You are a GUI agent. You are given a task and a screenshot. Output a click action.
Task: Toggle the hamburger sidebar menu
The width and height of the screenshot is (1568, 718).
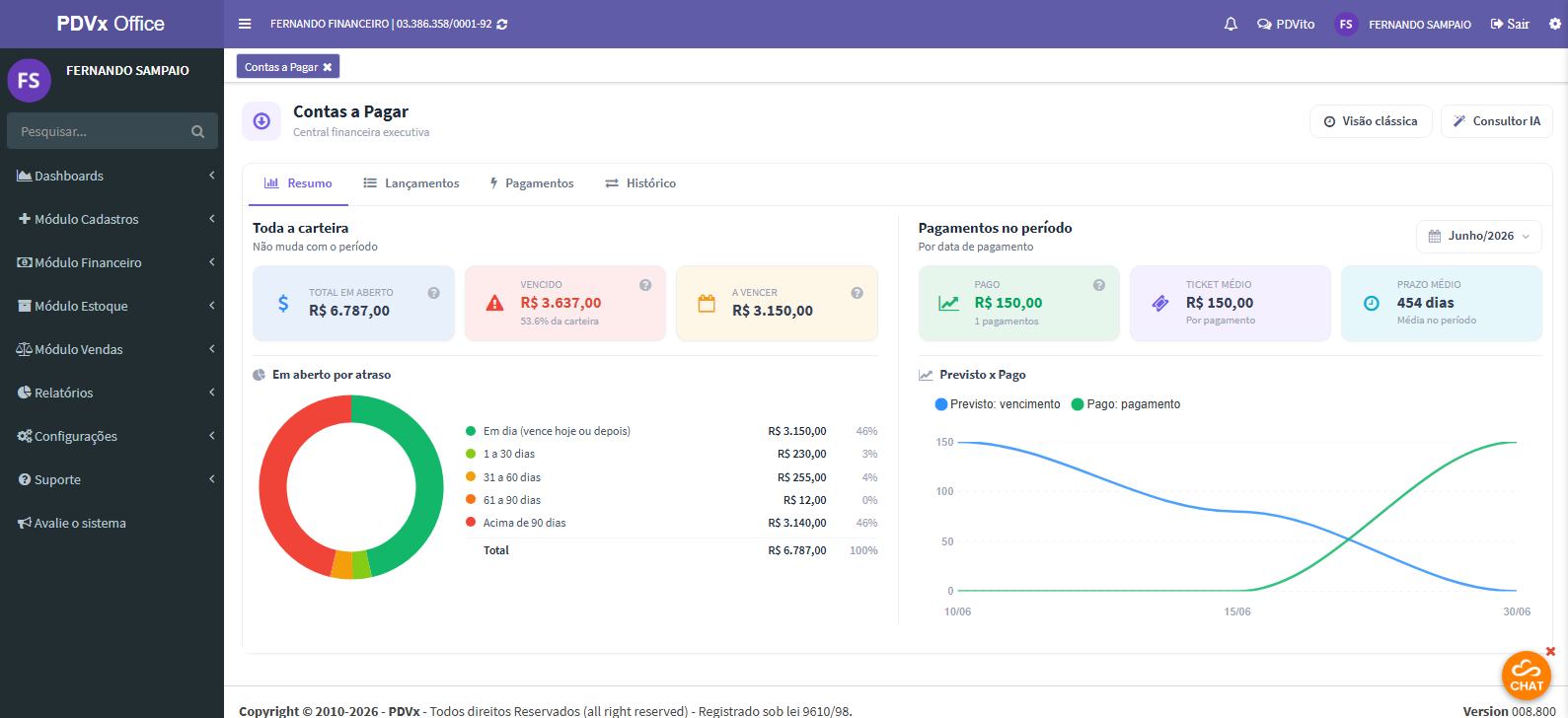click(245, 24)
